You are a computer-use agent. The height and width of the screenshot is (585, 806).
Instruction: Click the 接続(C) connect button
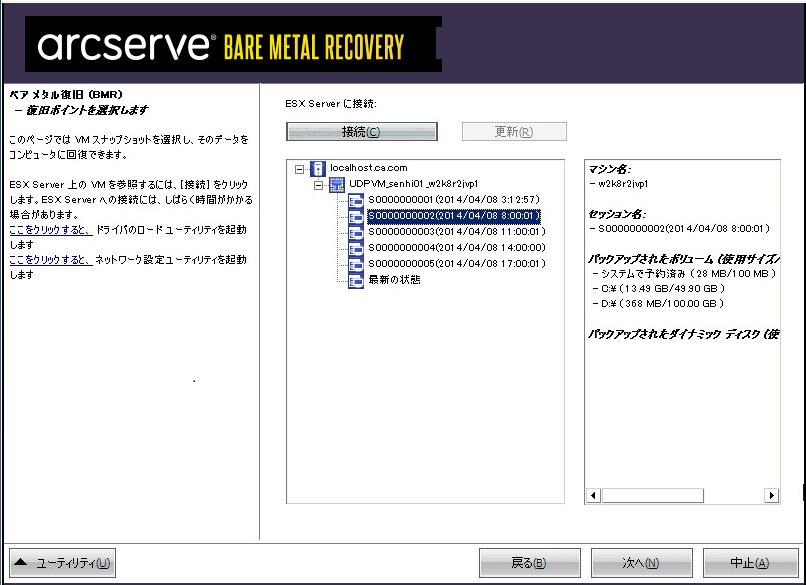pyautogui.click(x=361, y=132)
